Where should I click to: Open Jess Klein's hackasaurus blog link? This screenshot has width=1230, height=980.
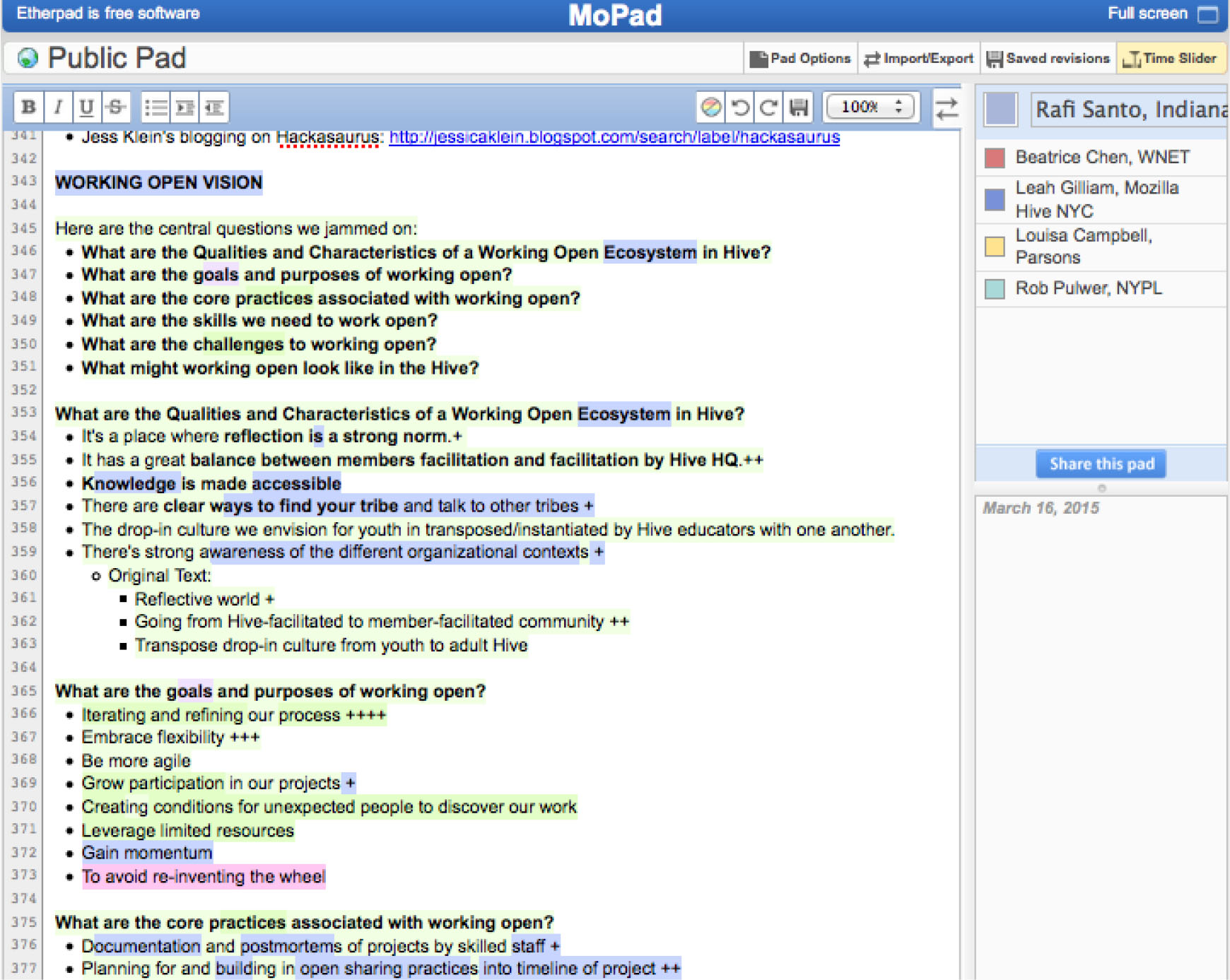[614, 137]
